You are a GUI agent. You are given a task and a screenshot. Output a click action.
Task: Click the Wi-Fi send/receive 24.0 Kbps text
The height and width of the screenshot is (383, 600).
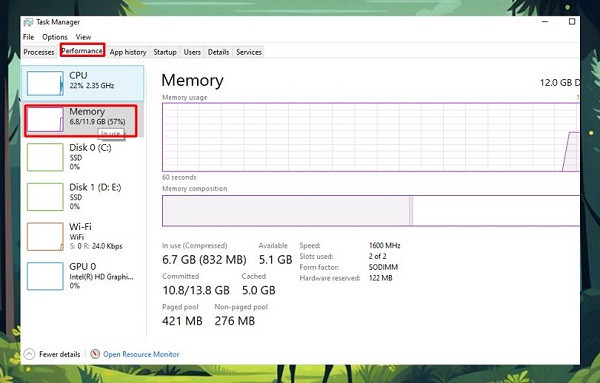[x=96, y=246]
